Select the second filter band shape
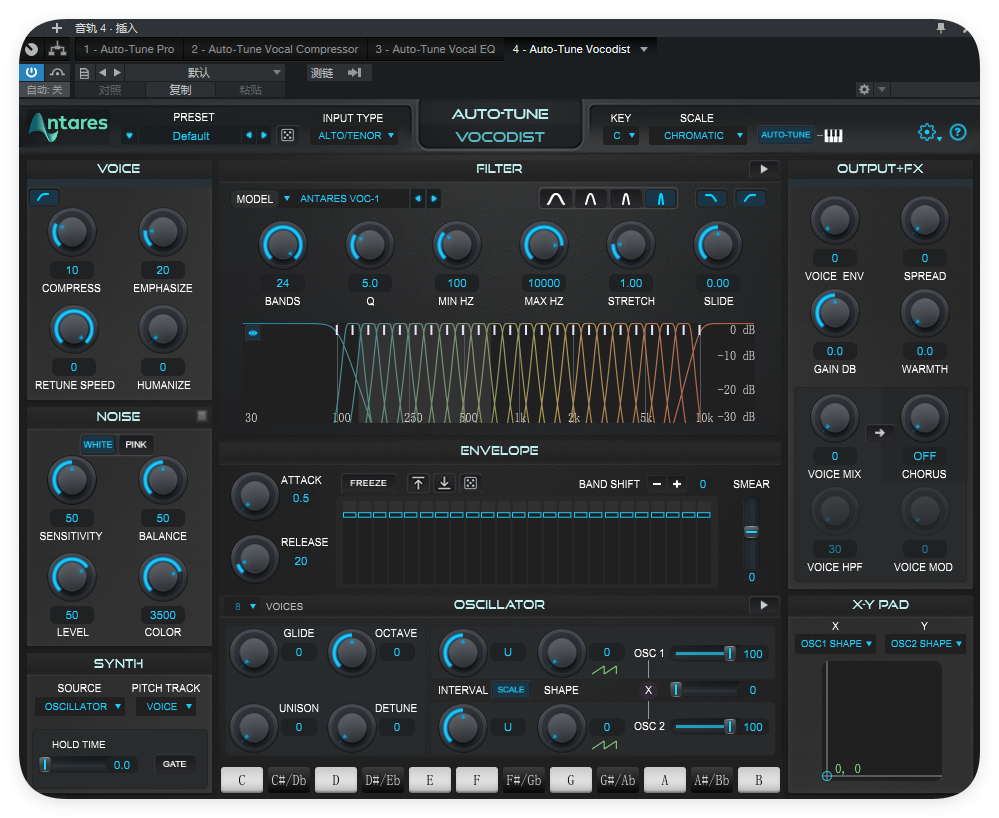The width and height of the screenshot is (999, 818). coord(591,199)
